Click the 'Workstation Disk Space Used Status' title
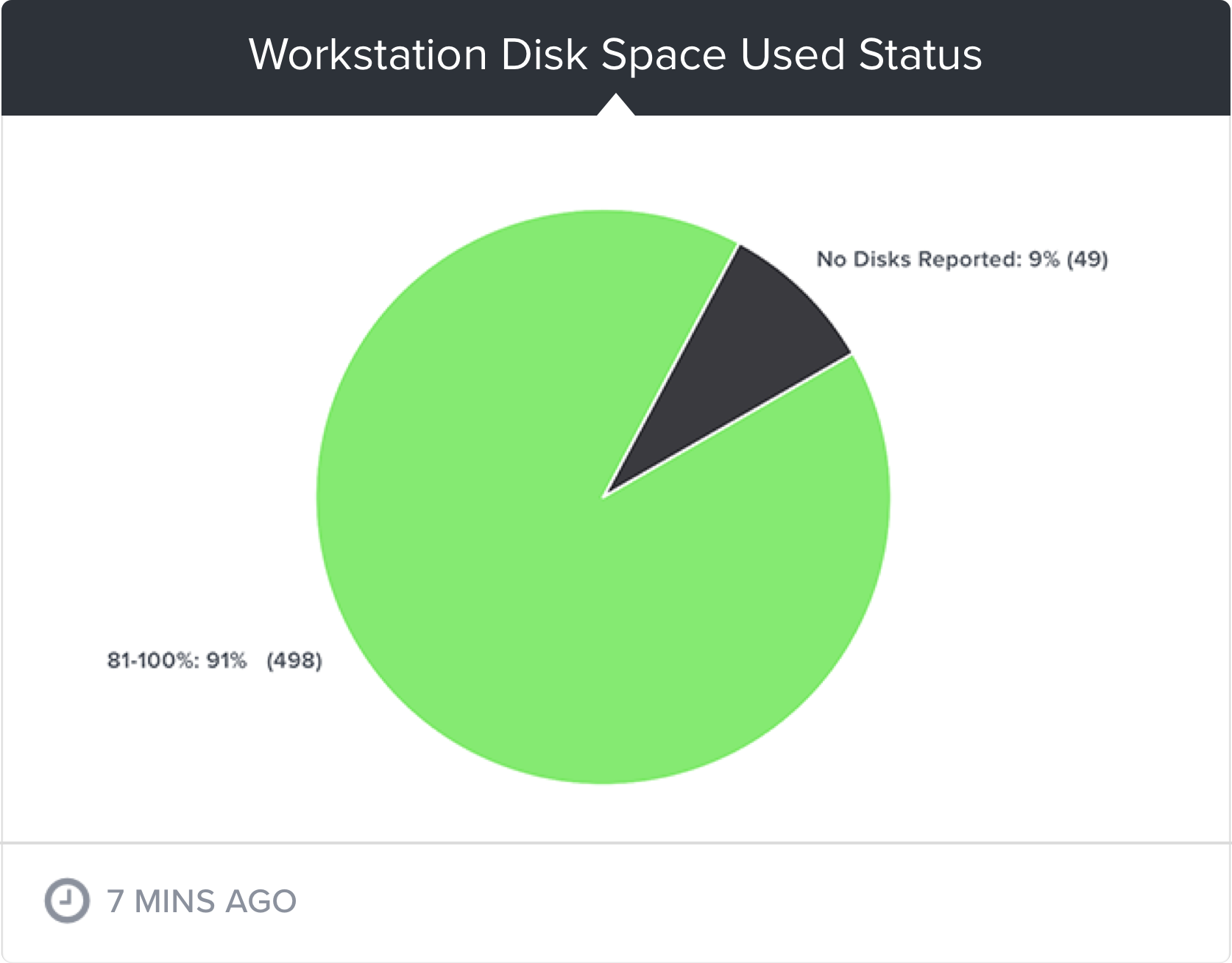The image size is (1232, 963). [615, 54]
